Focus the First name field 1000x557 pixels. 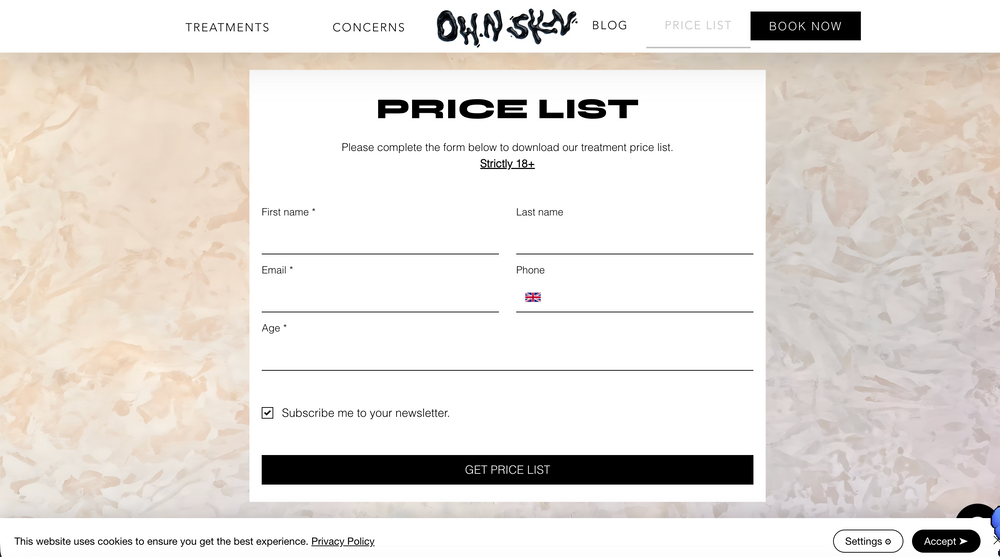click(x=380, y=239)
